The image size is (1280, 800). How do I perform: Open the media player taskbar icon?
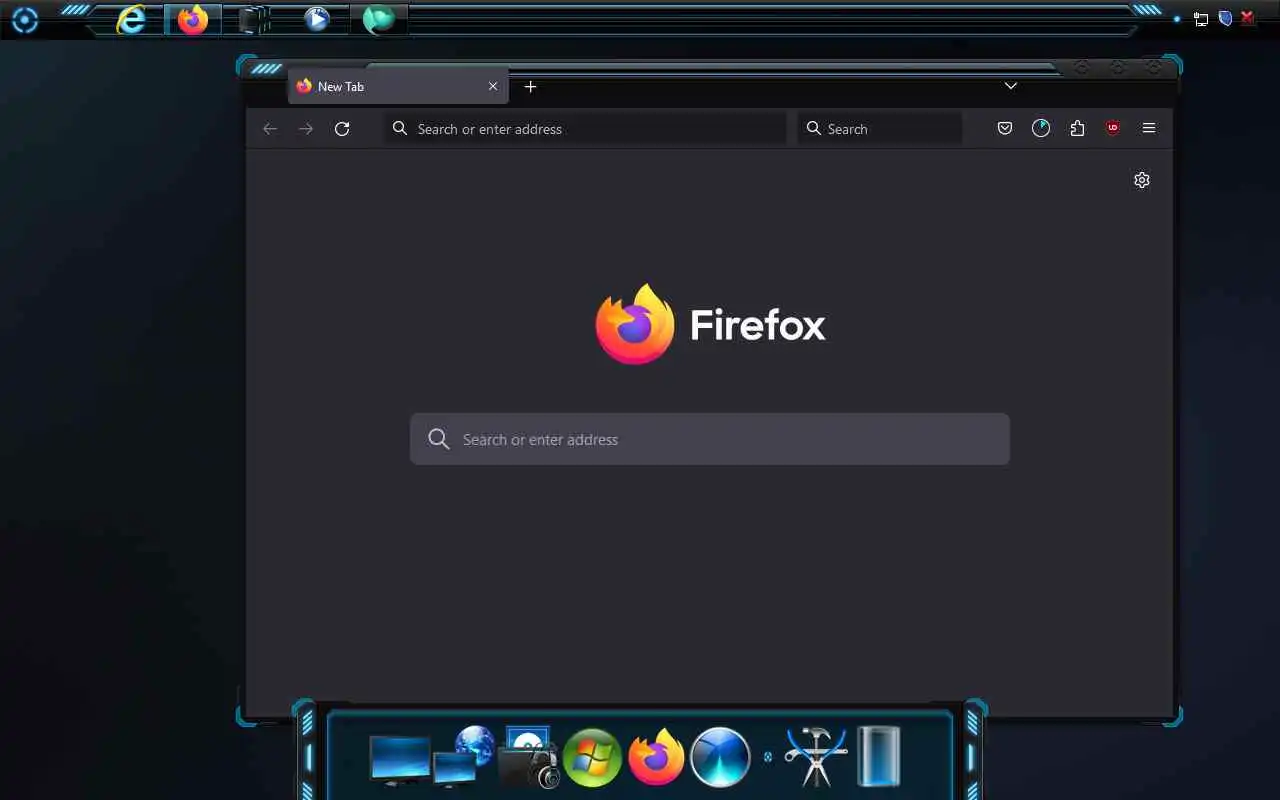click(x=317, y=19)
